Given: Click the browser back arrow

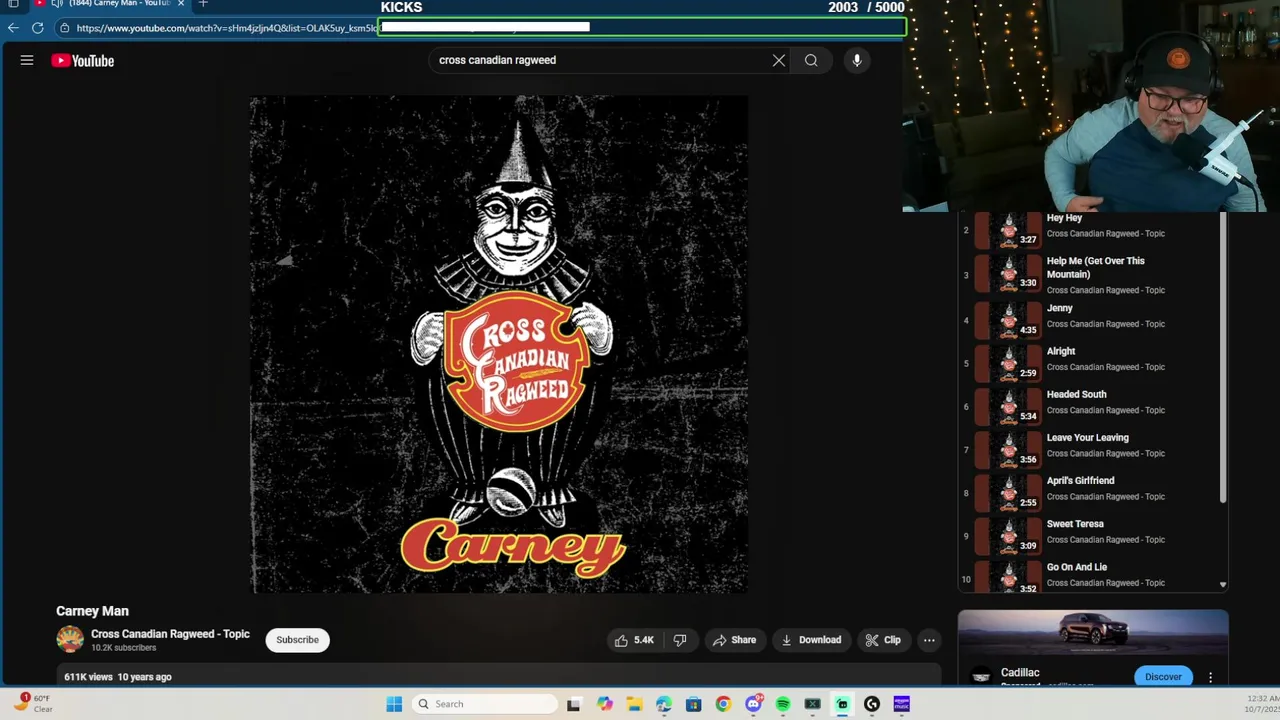Looking at the screenshot, I should click(x=13, y=28).
